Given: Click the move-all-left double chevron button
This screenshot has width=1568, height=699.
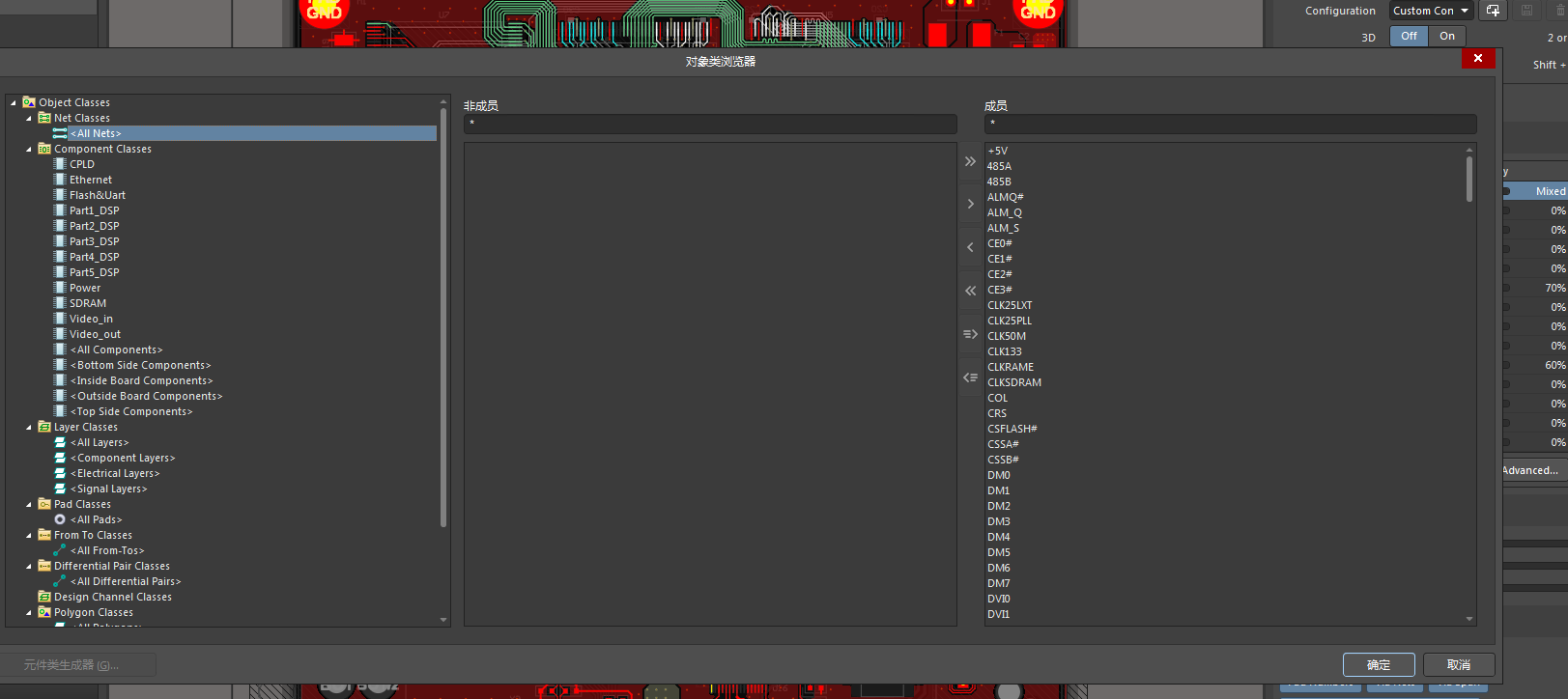Looking at the screenshot, I should tap(970, 290).
